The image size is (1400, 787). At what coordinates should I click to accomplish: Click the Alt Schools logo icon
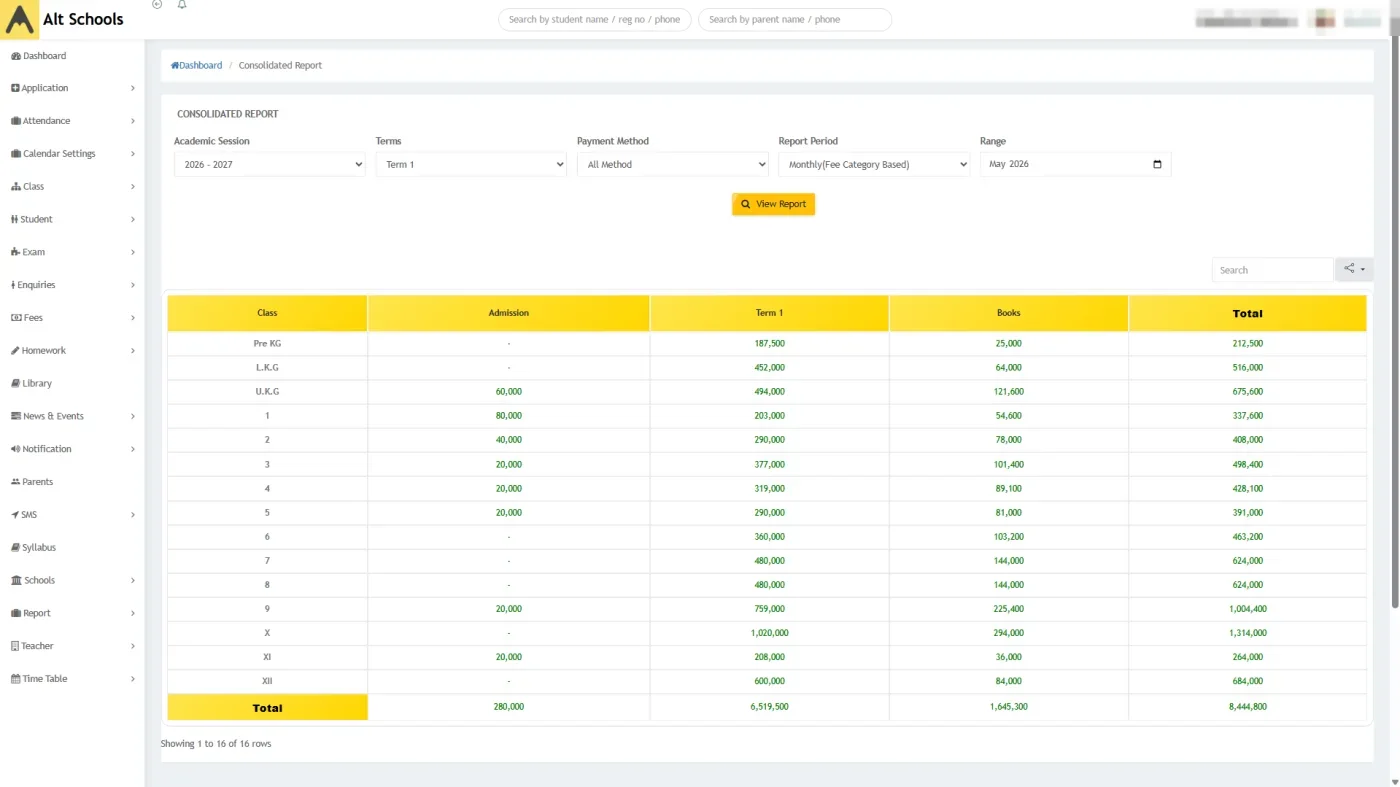click(21, 20)
